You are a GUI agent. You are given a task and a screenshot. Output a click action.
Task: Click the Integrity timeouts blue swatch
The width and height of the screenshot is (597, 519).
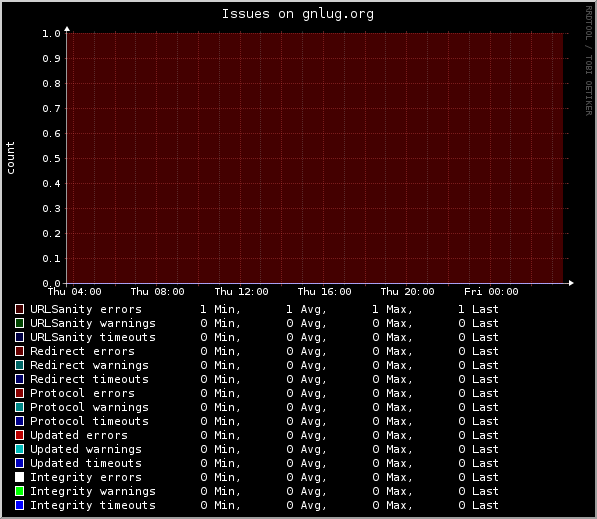19,505
